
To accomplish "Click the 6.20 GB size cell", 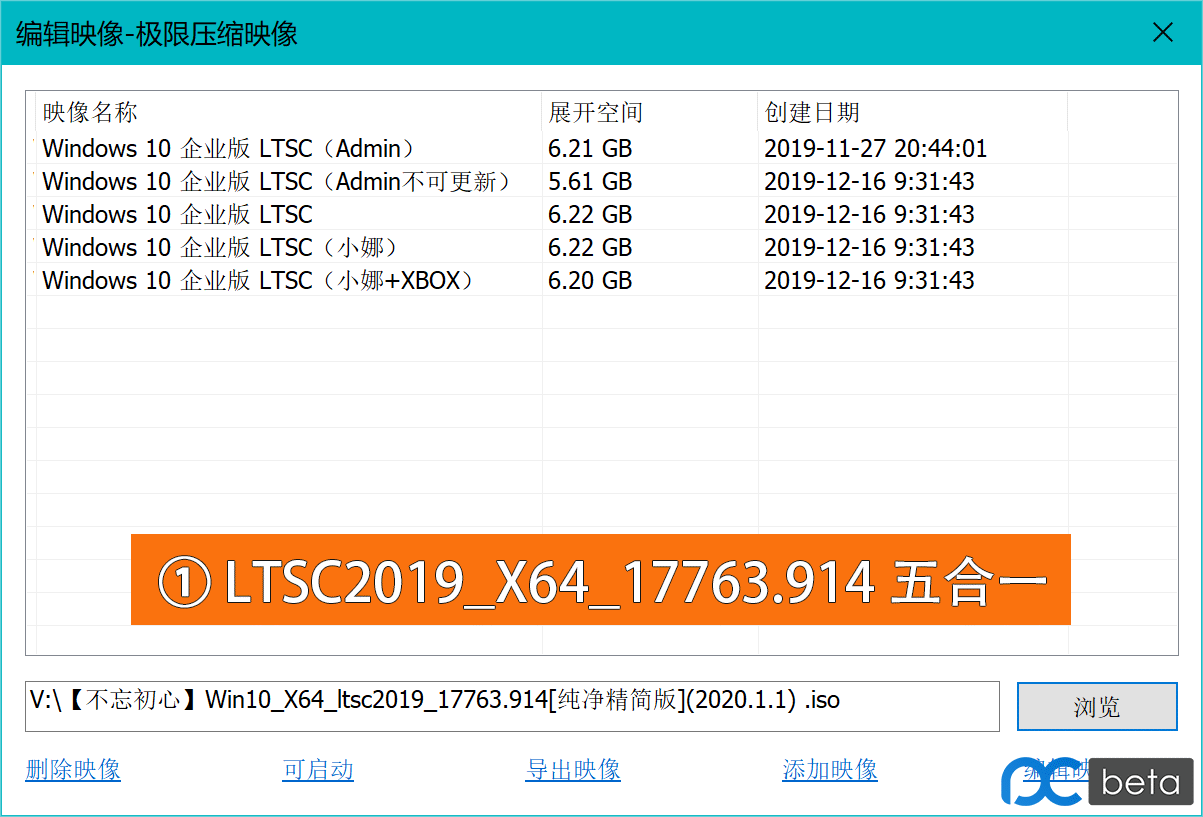I will point(590,280).
